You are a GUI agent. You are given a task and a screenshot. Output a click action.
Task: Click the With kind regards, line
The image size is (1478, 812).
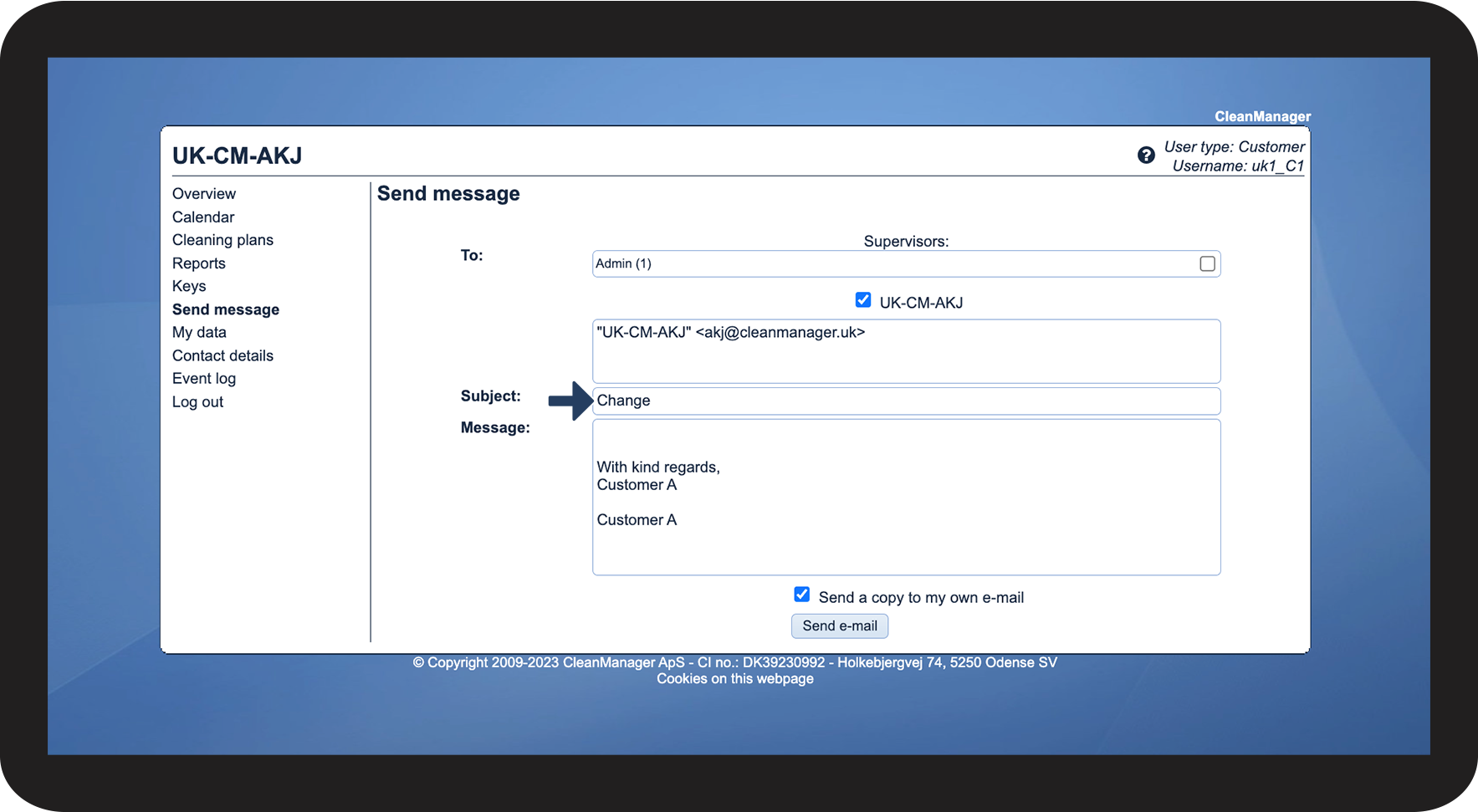[658, 467]
